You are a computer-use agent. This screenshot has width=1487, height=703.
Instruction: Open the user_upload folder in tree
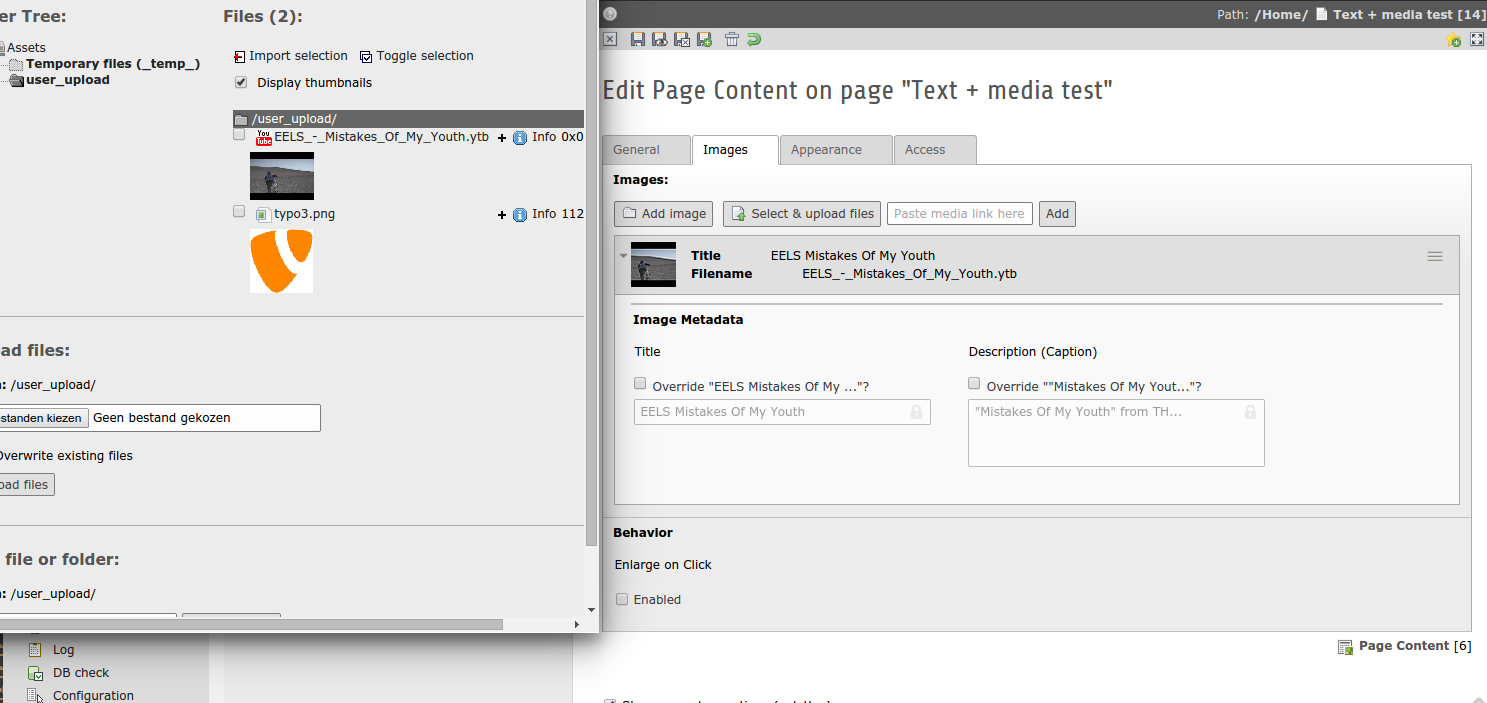click(68, 80)
